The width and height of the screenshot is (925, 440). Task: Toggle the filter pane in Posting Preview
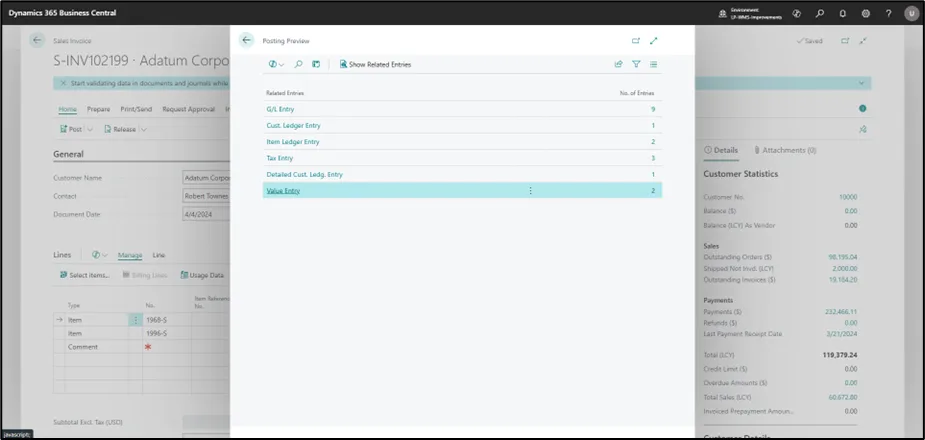point(636,64)
